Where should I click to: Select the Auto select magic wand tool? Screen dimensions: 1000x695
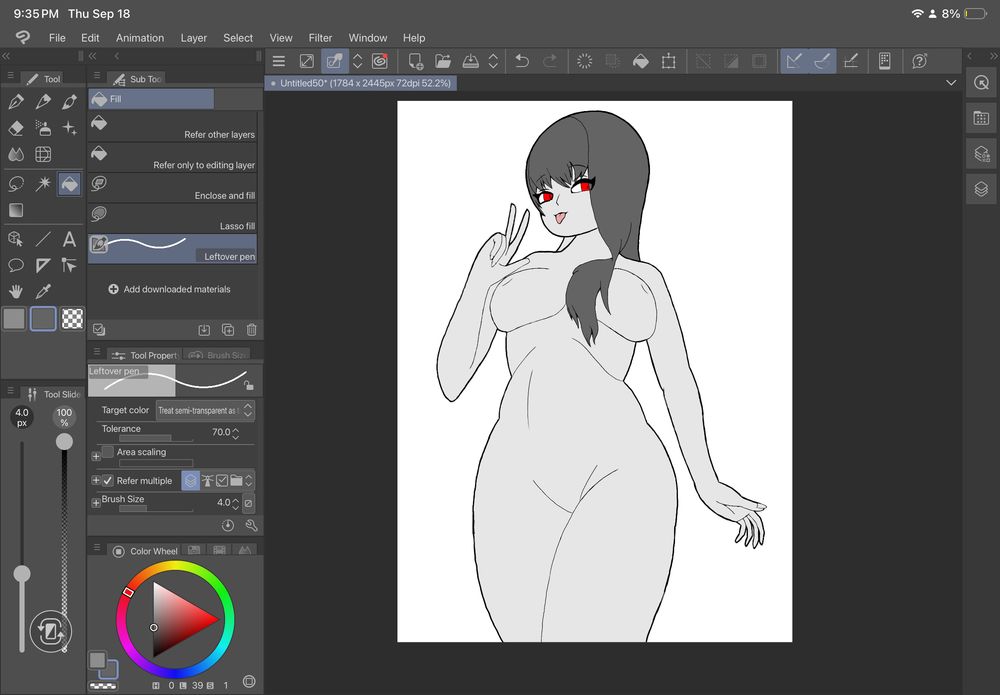(43, 184)
